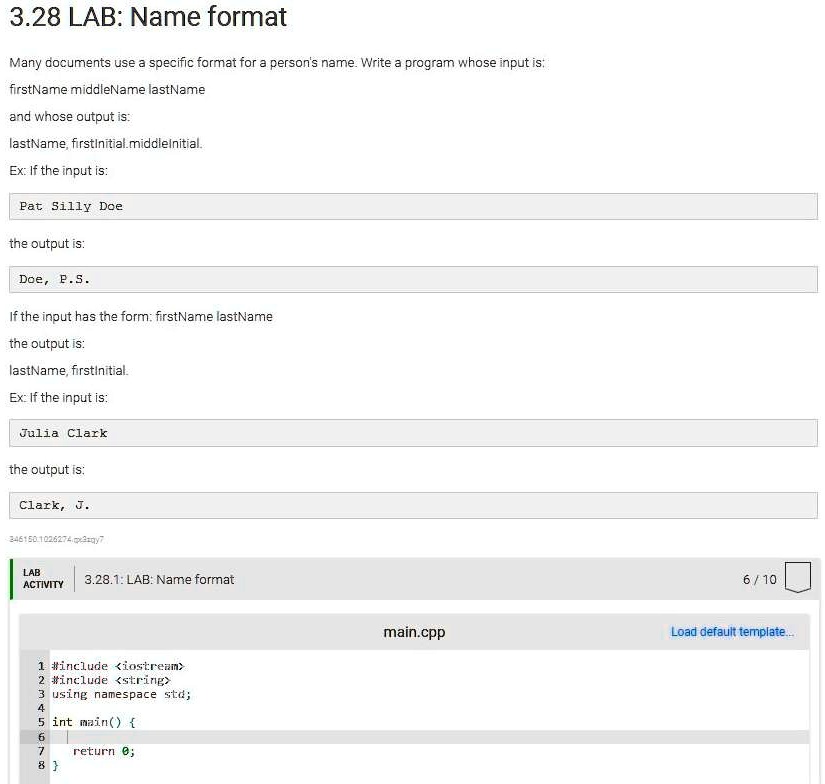The image size is (825, 784).
Task: Click the 'firstName middleName lastName' text
Action: click(x=107, y=89)
